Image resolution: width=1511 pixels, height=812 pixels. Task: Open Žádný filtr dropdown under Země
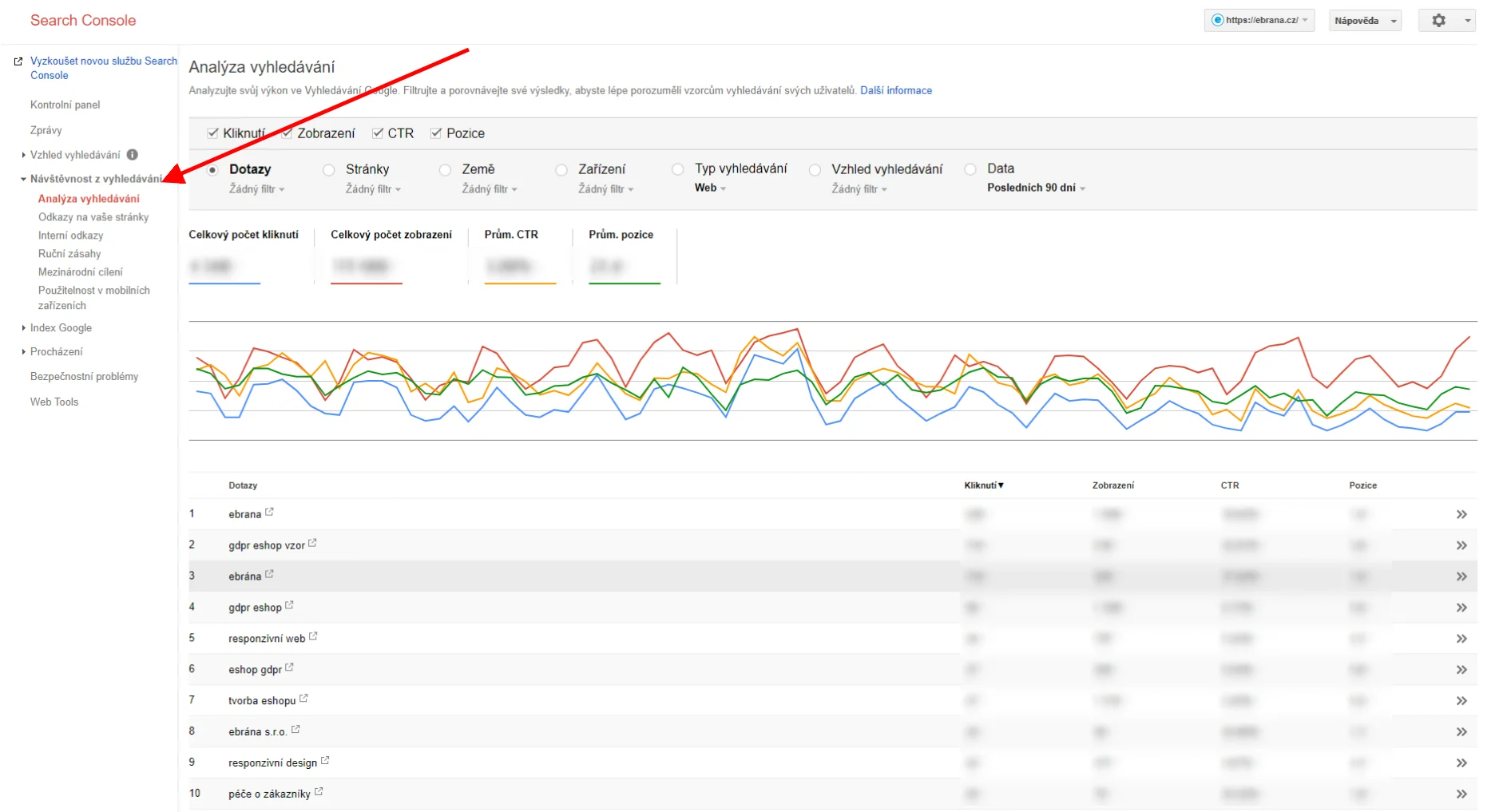point(490,189)
